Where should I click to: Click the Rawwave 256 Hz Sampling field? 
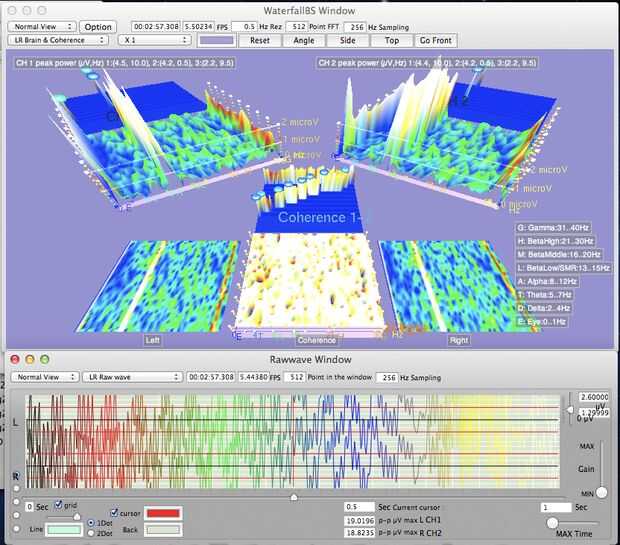[x=388, y=377]
